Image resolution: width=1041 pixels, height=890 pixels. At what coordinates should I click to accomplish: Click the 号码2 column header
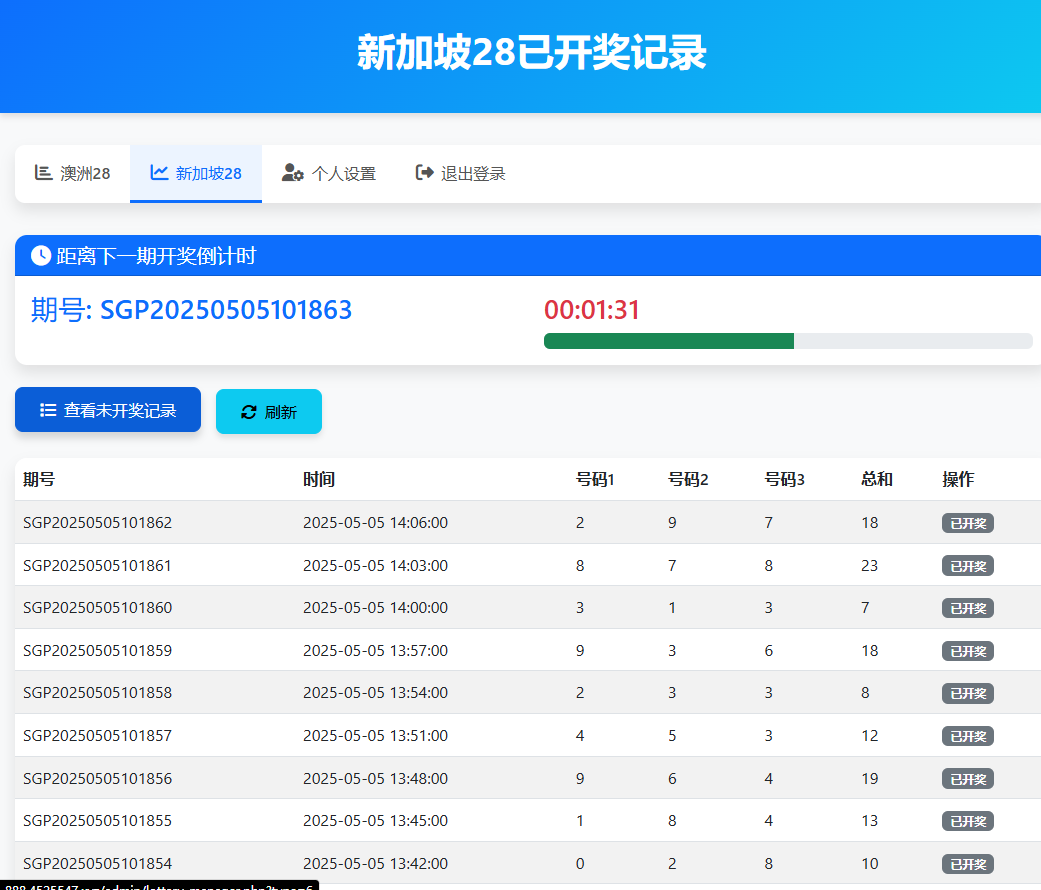click(x=688, y=479)
